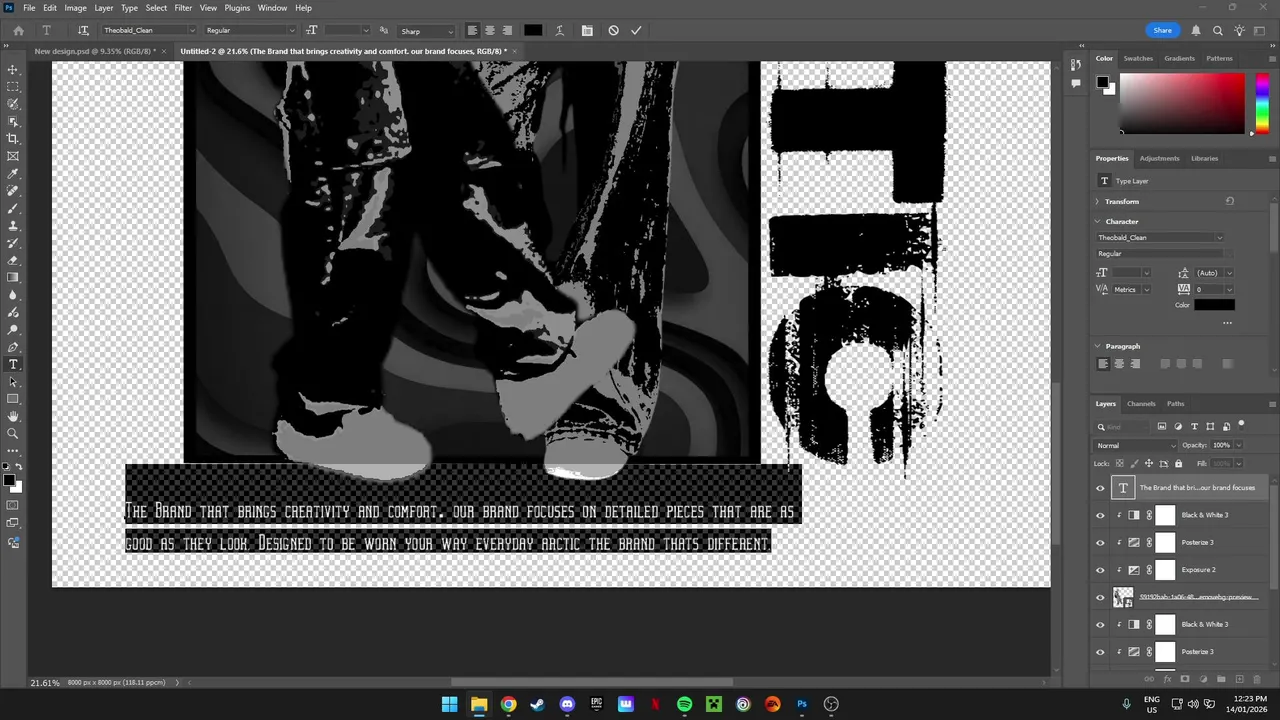Click the Create new layer icon
The width and height of the screenshot is (1280, 720).
[1239, 679]
